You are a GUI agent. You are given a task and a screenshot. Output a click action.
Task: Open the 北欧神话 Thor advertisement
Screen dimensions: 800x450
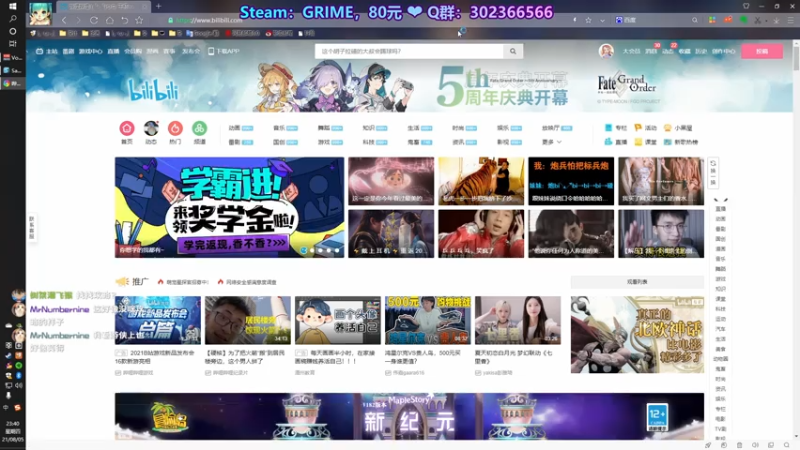637,335
